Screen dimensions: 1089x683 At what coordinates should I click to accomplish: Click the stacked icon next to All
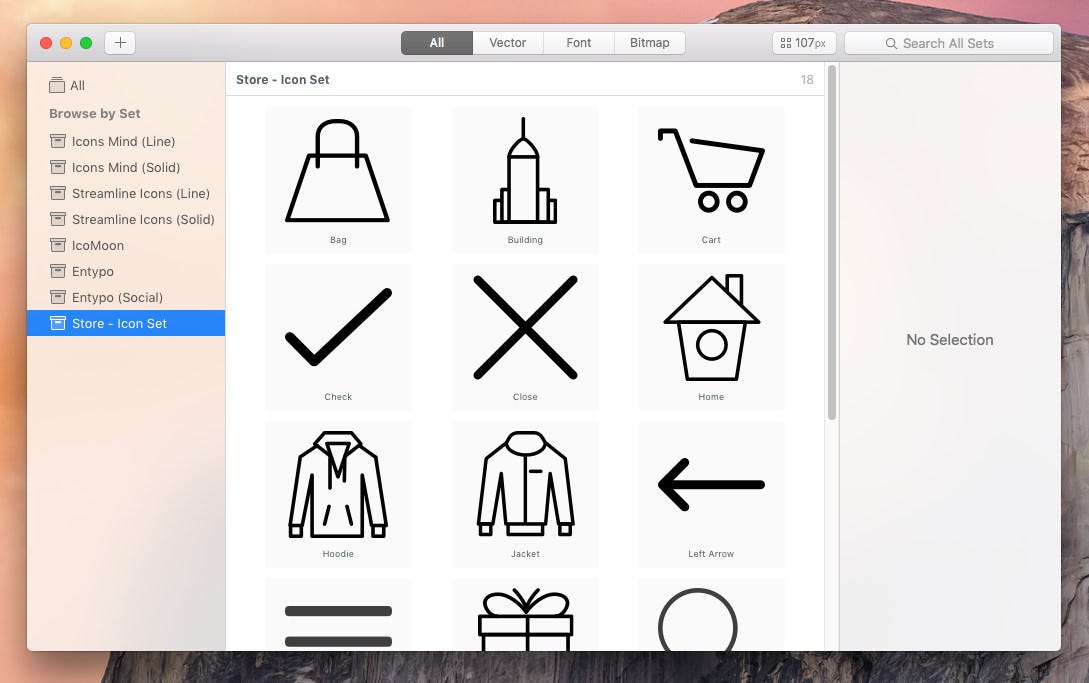(x=57, y=85)
